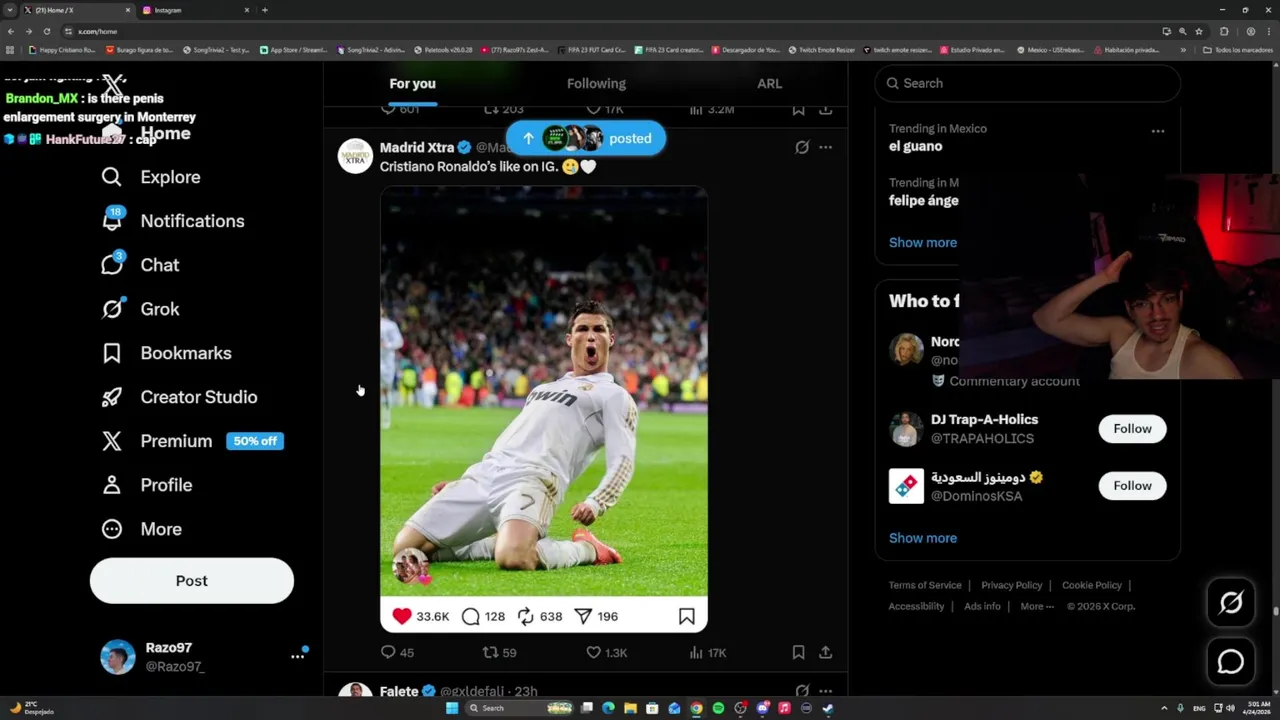This screenshot has width=1280, height=720.
Task: Bookmark the post above Madrid Xtra
Action: tap(798, 110)
